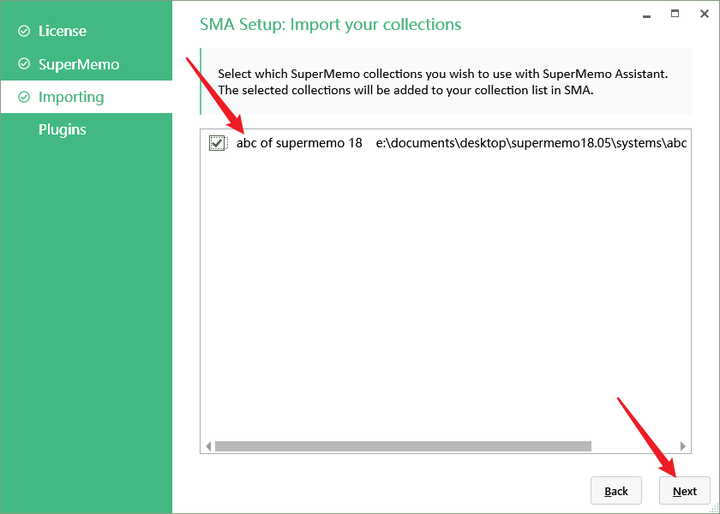This screenshot has width=720, height=514.
Task: Close the SMA Setup window
Action: coord(702,14)
